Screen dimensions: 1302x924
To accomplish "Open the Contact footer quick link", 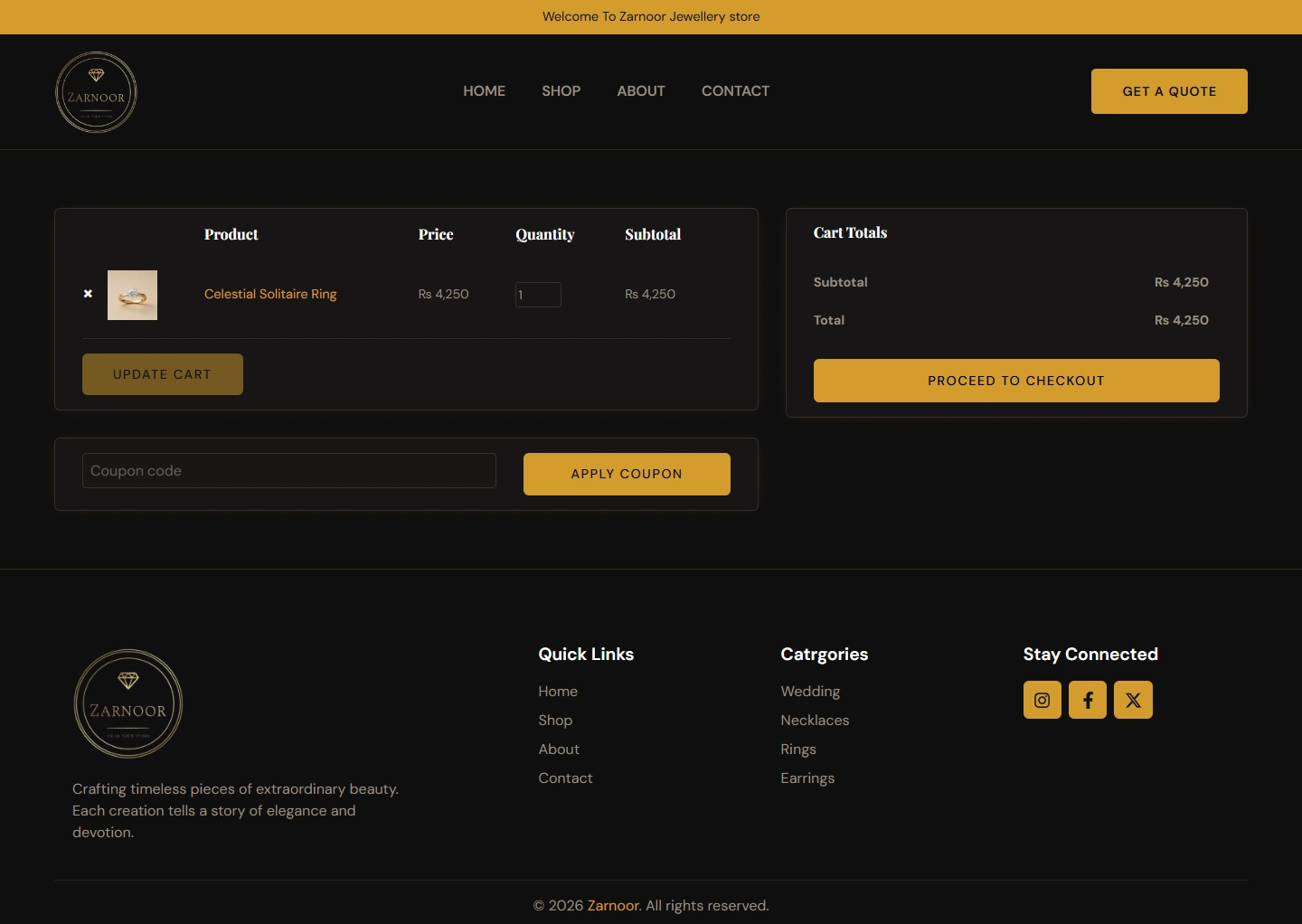I will click(566, 778).
